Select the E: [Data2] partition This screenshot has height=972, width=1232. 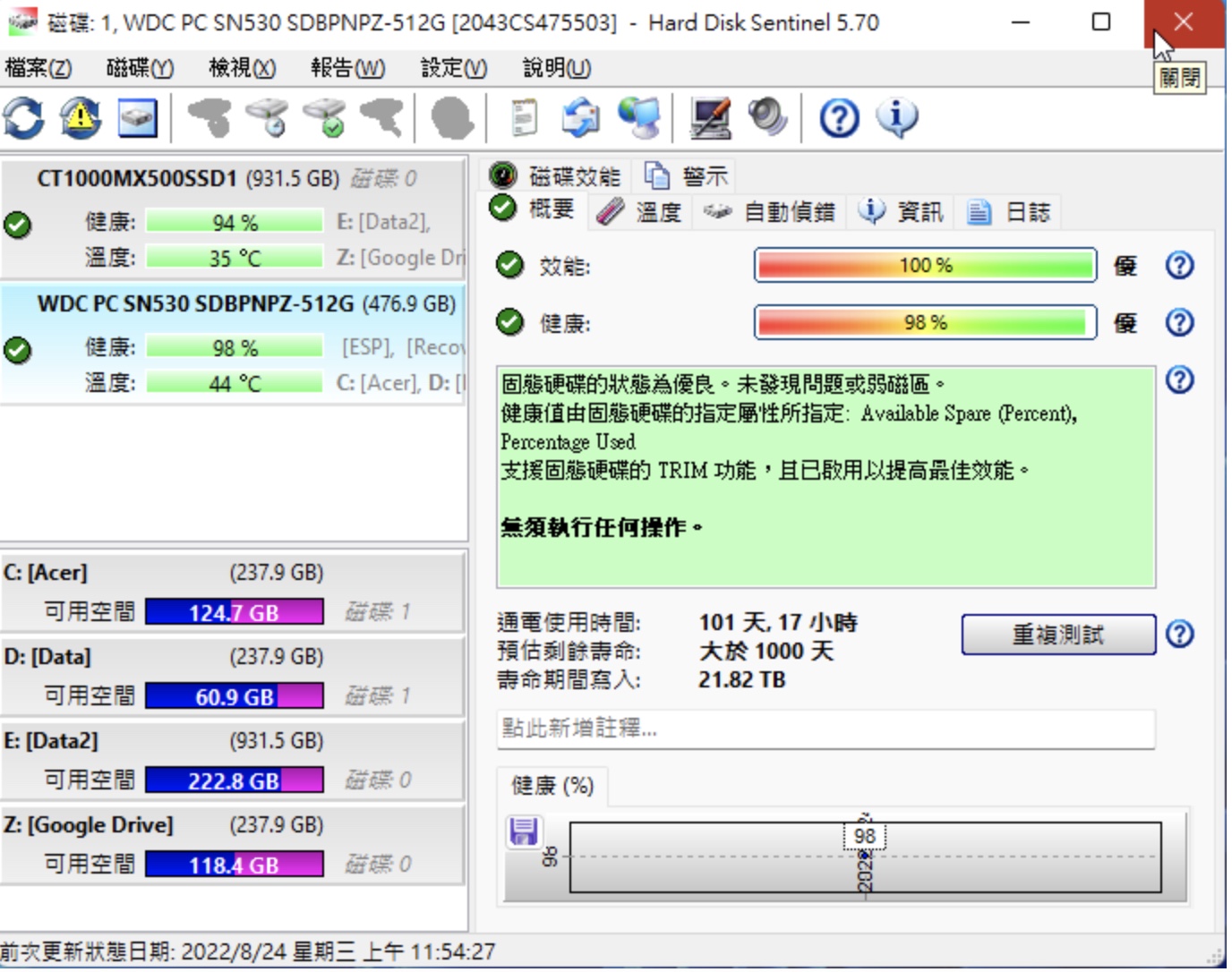233,761
